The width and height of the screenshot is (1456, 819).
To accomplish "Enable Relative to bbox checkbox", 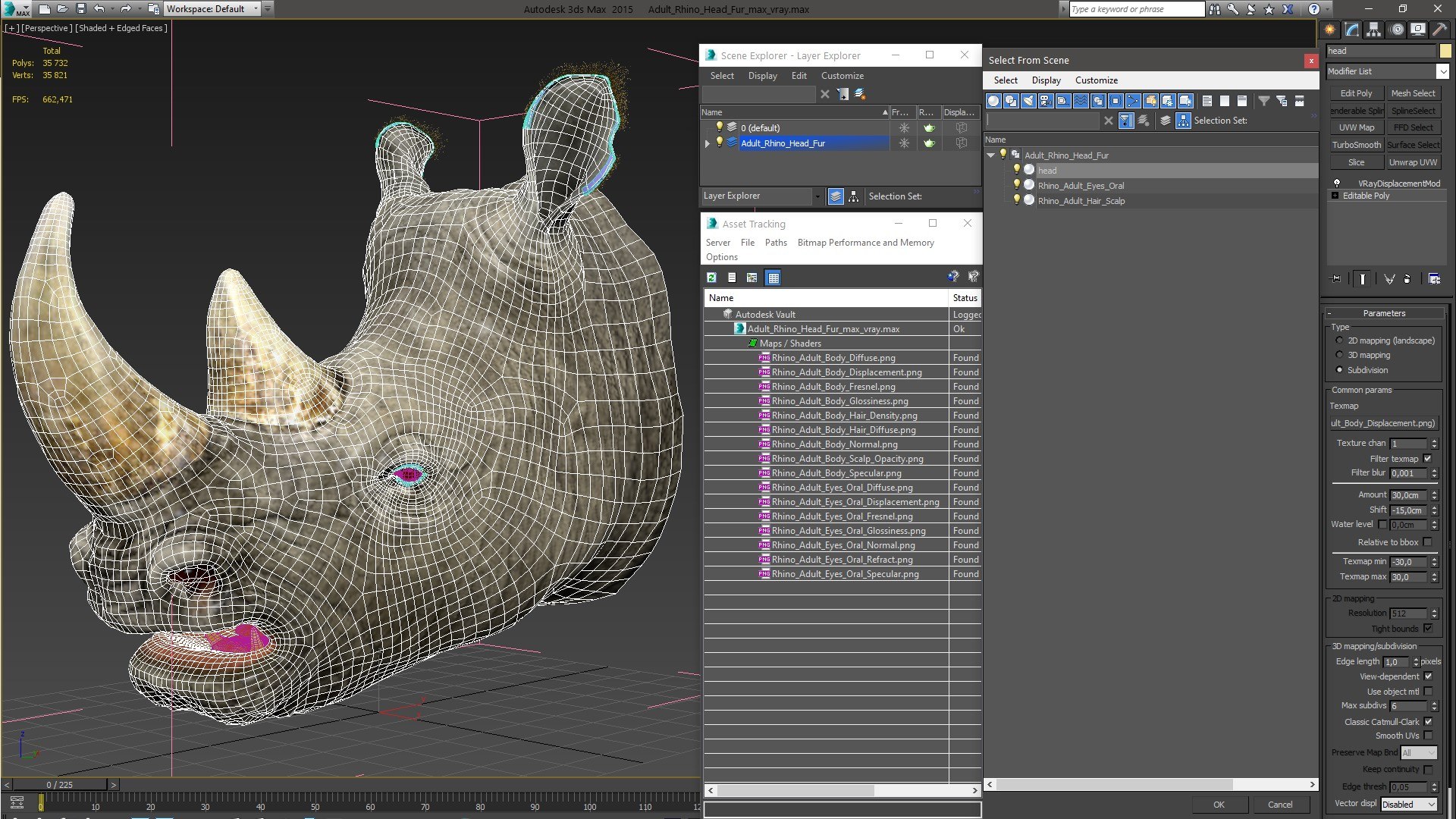I will (1428, 542).
